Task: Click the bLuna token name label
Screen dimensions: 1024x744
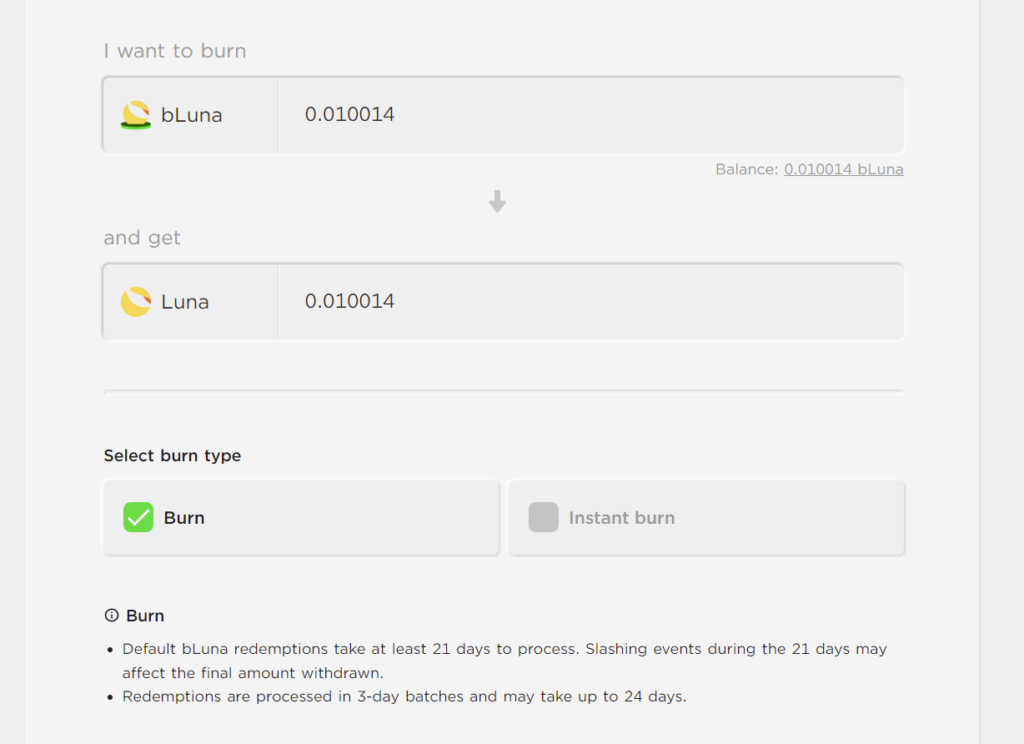Action: pos(192,115)
